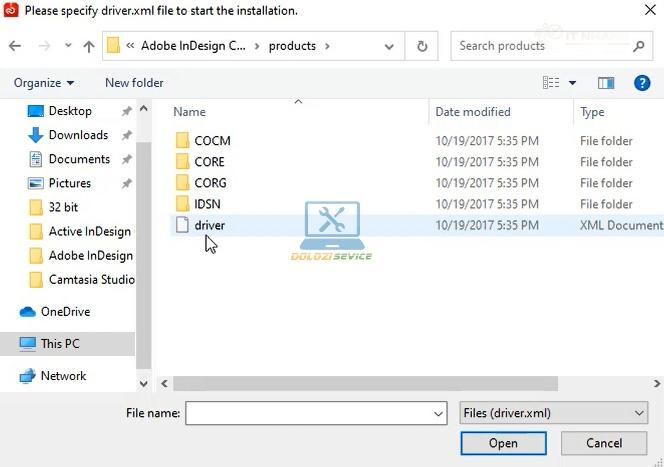Click the File name input field
The height and width of the screenshot is (467, 664).
coord(308,413)
